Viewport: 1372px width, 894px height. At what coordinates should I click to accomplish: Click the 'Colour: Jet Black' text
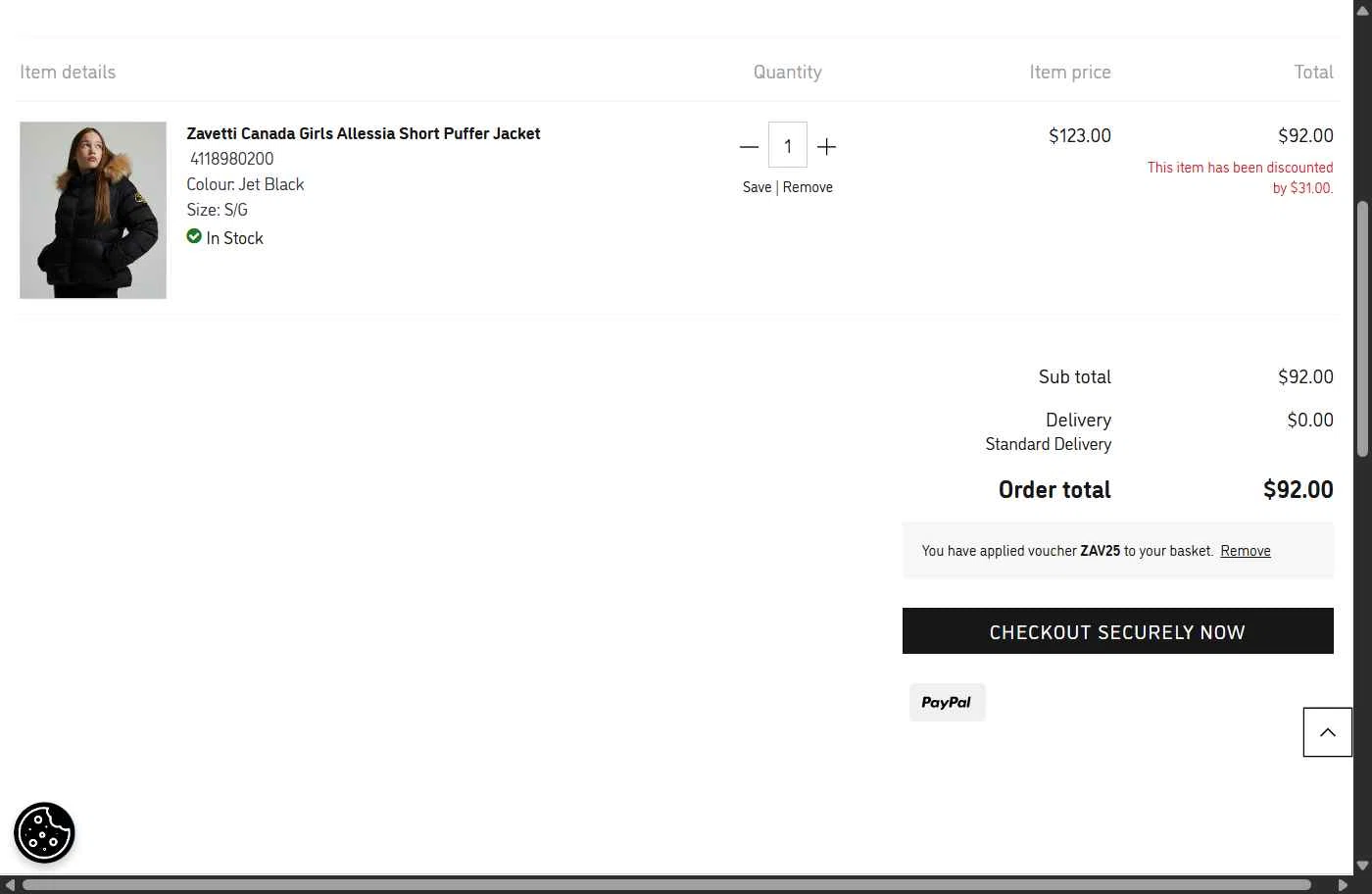(245, 184)
